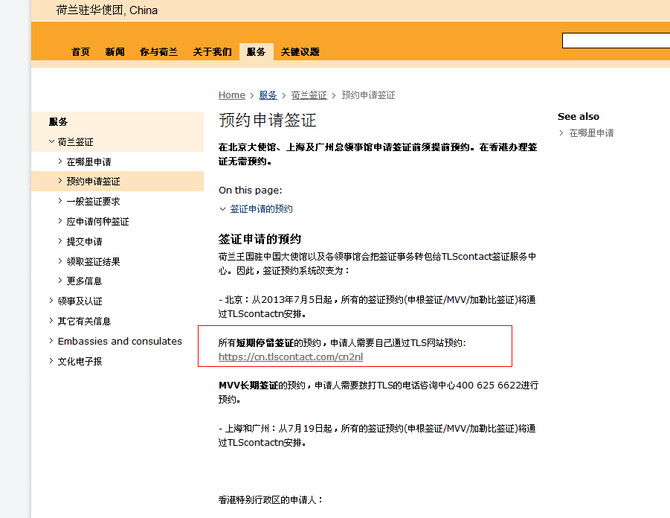Open 更多信息 sidebar item
This screenshot has width=670, height=518.
click(84, 281)
